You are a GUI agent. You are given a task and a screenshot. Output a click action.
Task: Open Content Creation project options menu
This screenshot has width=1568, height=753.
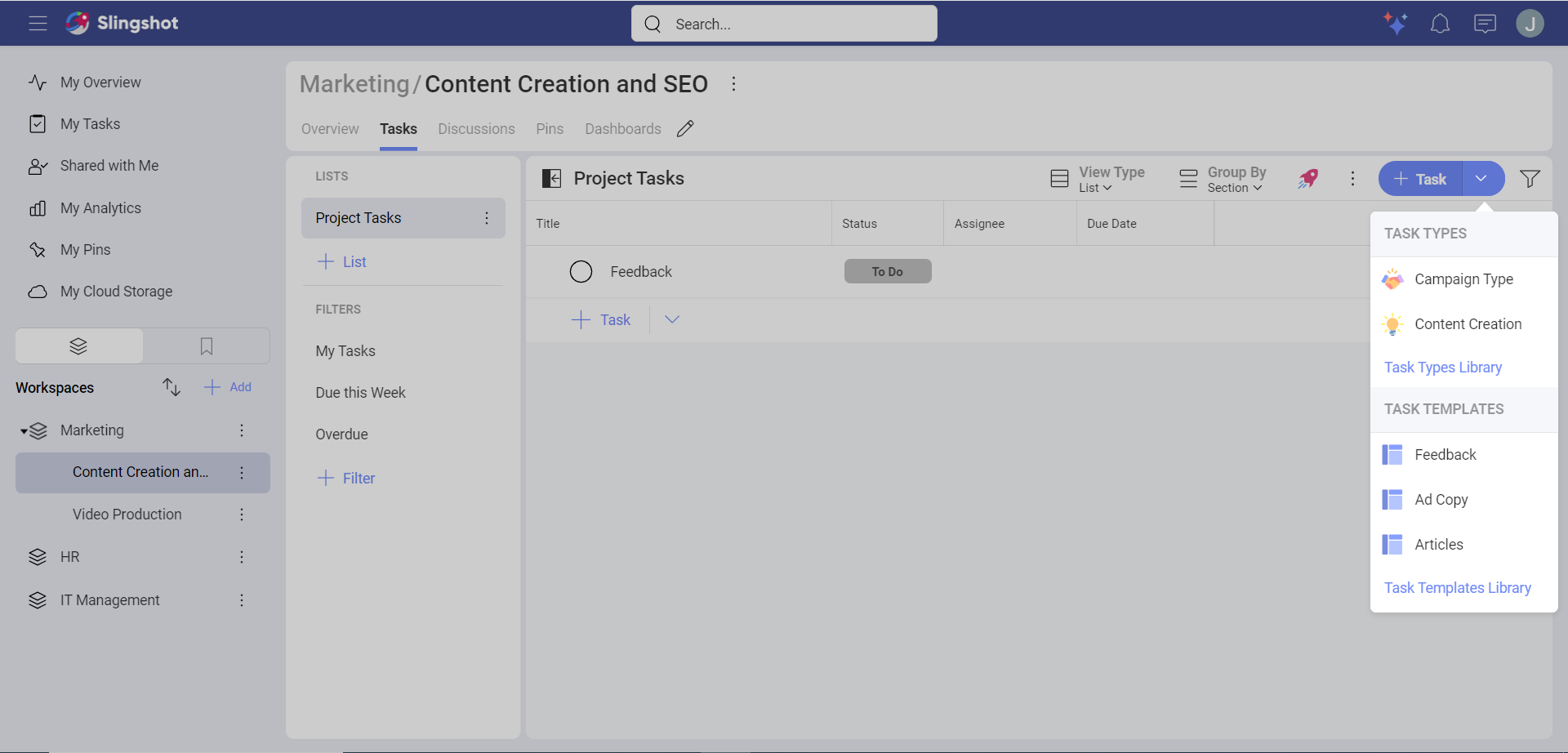[x=242, y=473]
